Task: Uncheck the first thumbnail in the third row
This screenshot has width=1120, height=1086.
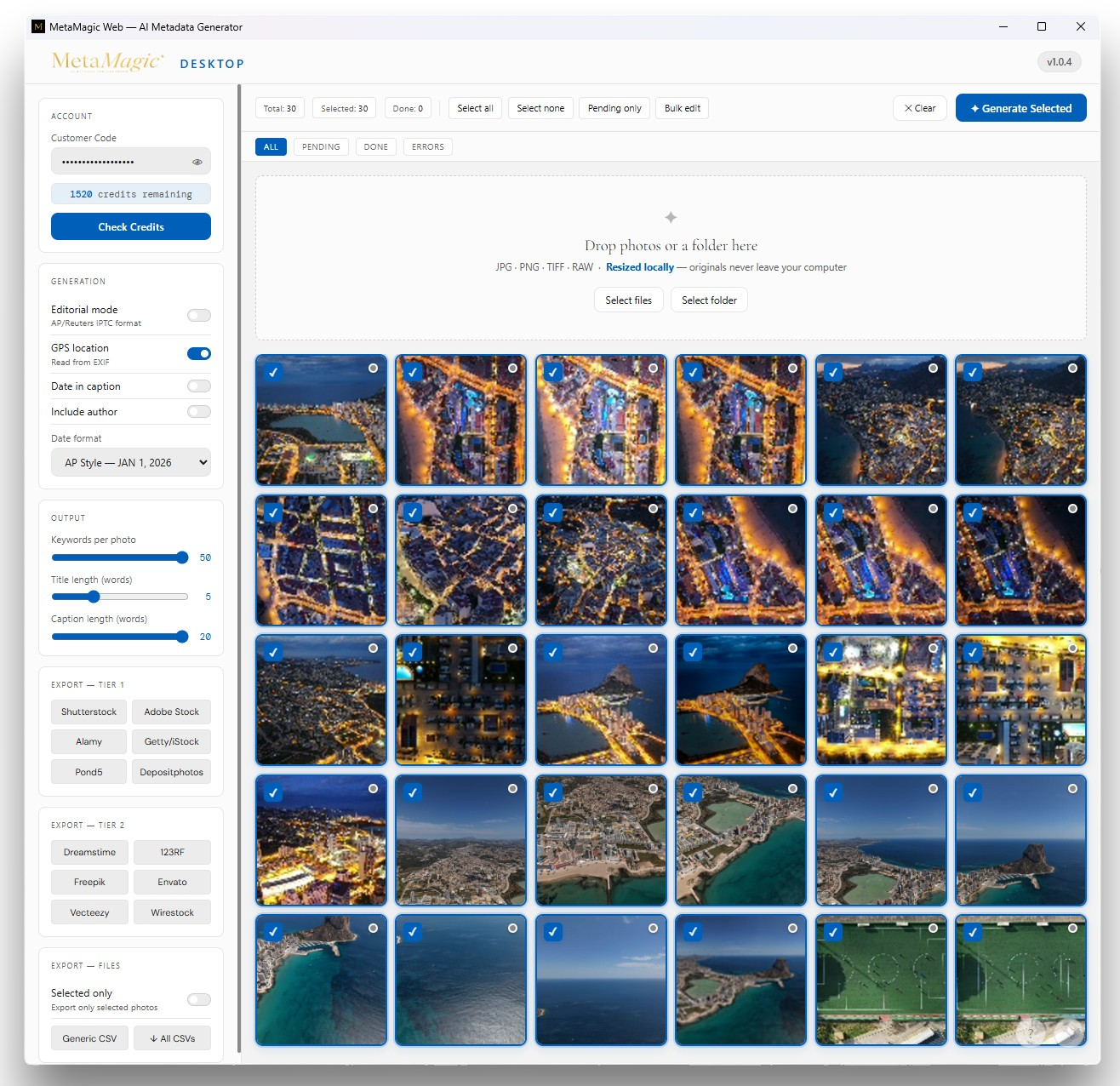Action: pyautogui.click(x=273, y=652)
